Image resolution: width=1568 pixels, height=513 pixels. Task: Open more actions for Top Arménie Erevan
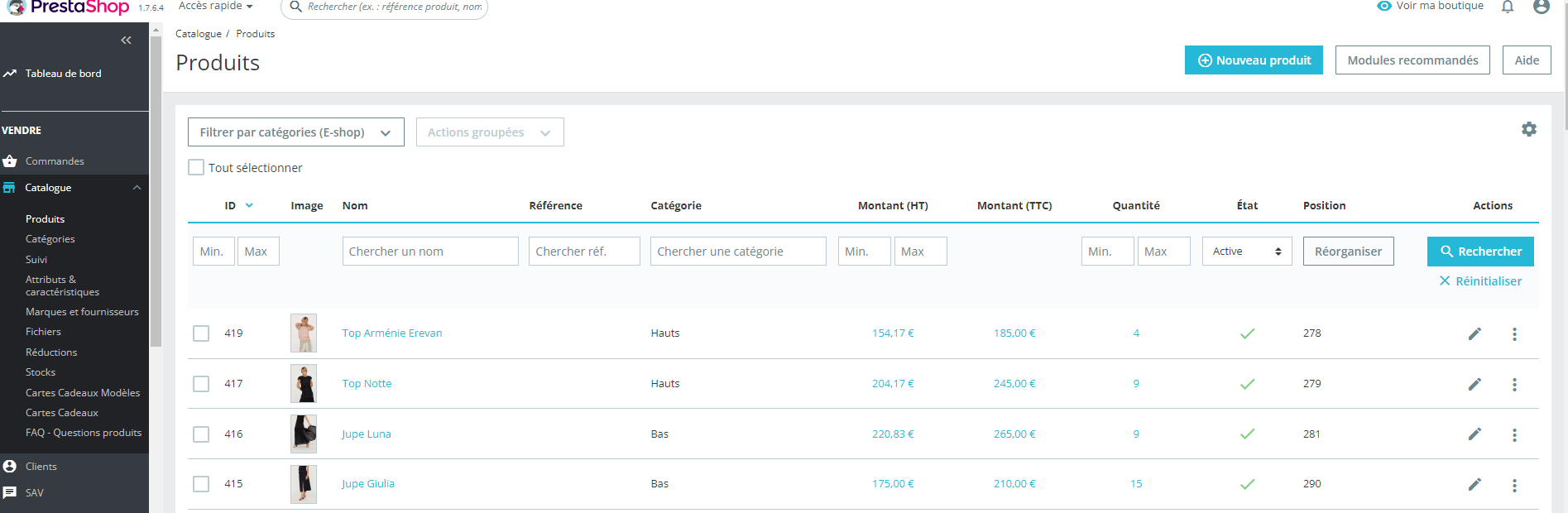[x=1514, y=333]
